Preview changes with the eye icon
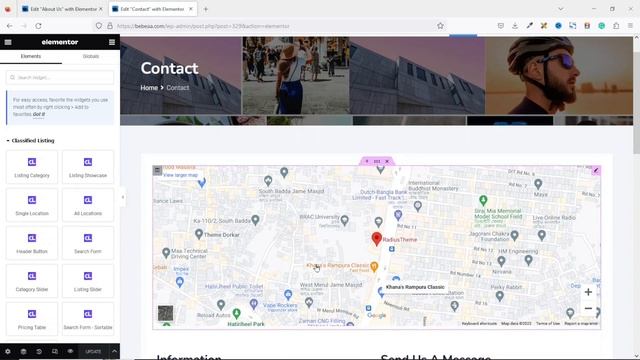The image size is (640, 360). pyautogui.click(x=70, y=351)
